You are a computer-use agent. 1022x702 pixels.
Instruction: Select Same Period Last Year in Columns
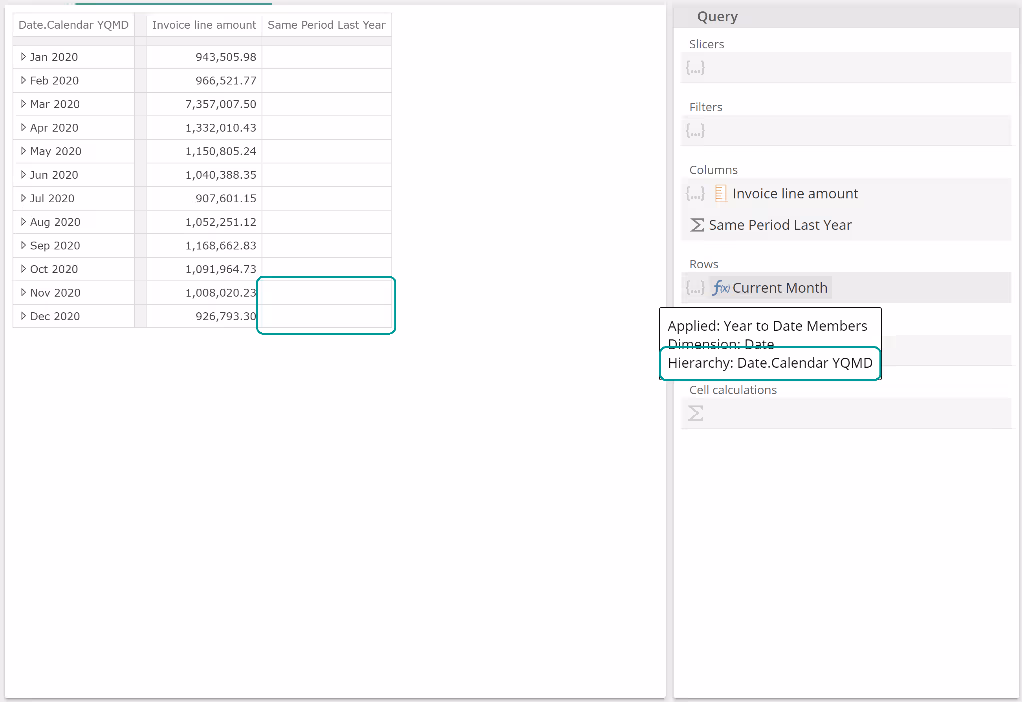(780, 226)
